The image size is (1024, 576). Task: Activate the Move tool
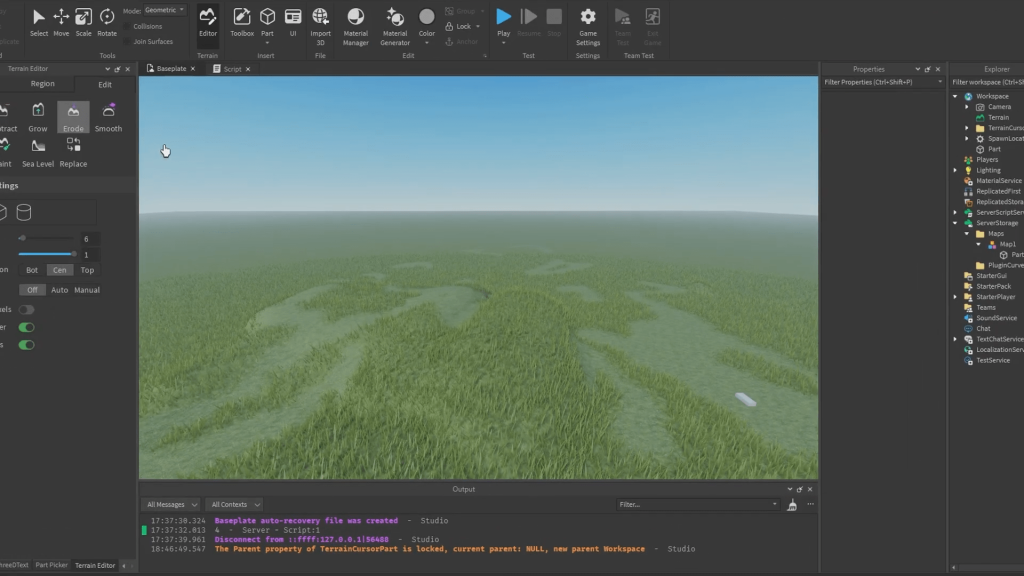(61, 22)
